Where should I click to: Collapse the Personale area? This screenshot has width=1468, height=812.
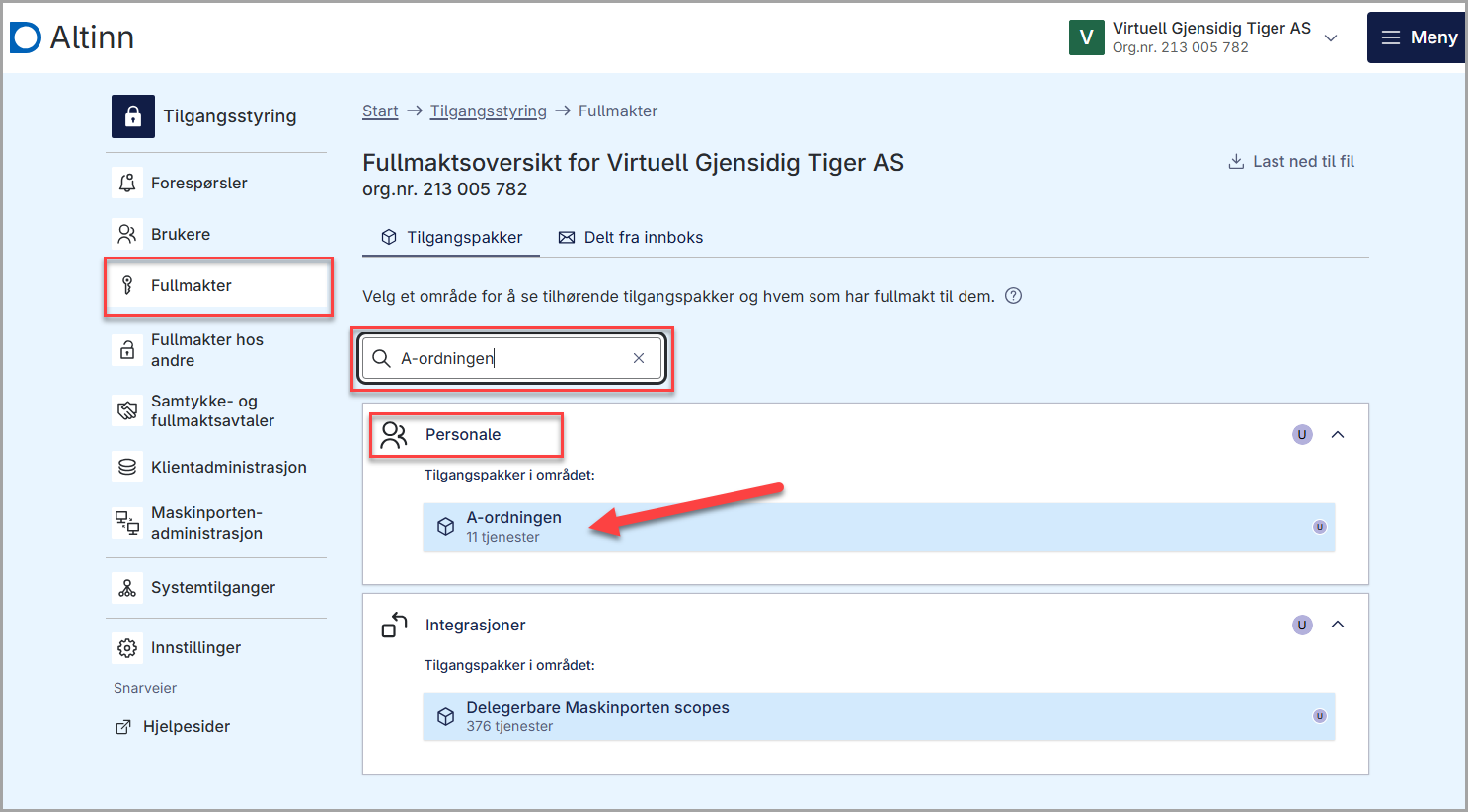[1338, 435]
